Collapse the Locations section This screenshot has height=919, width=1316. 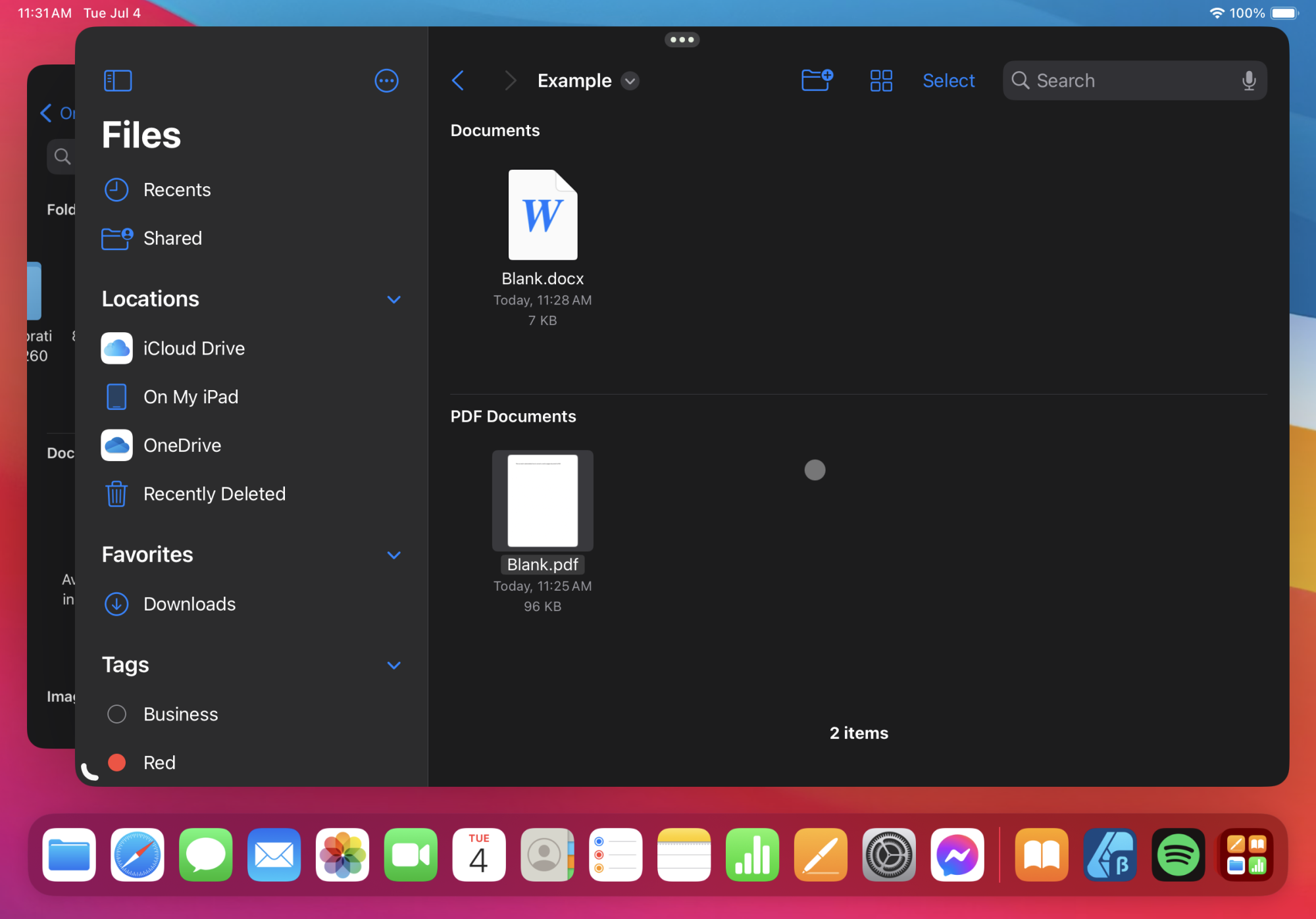pos(393,299)
